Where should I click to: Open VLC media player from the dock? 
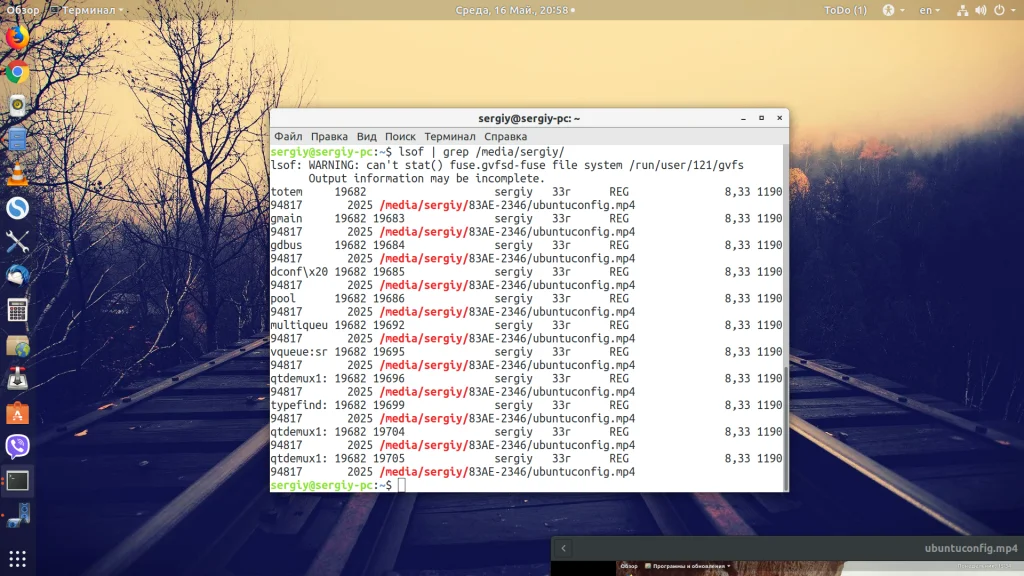pyautogui.click(x=17, y=173)
